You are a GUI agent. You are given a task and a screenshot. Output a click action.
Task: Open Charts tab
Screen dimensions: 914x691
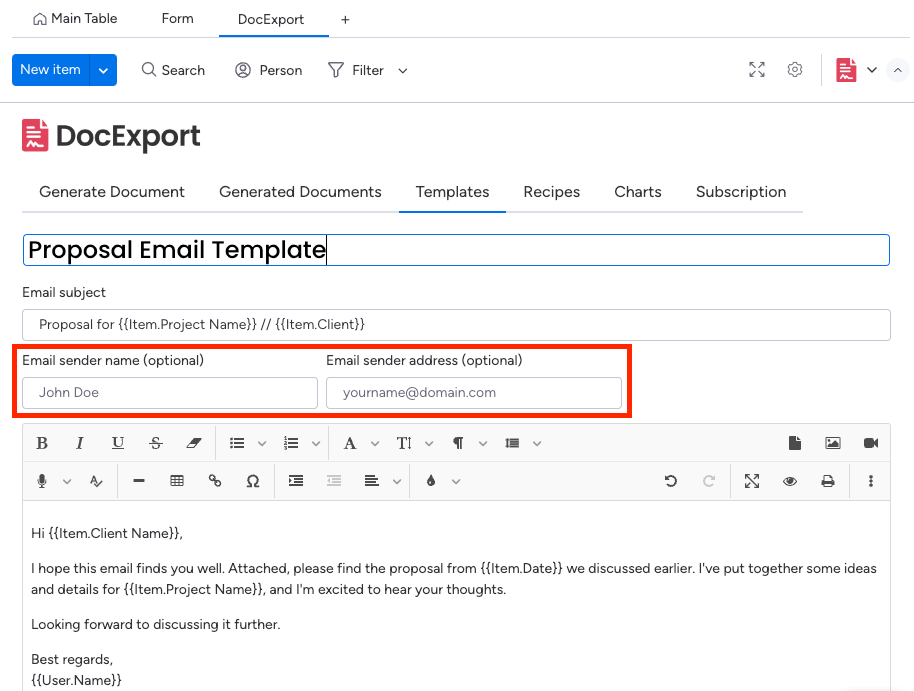point(638,192)
